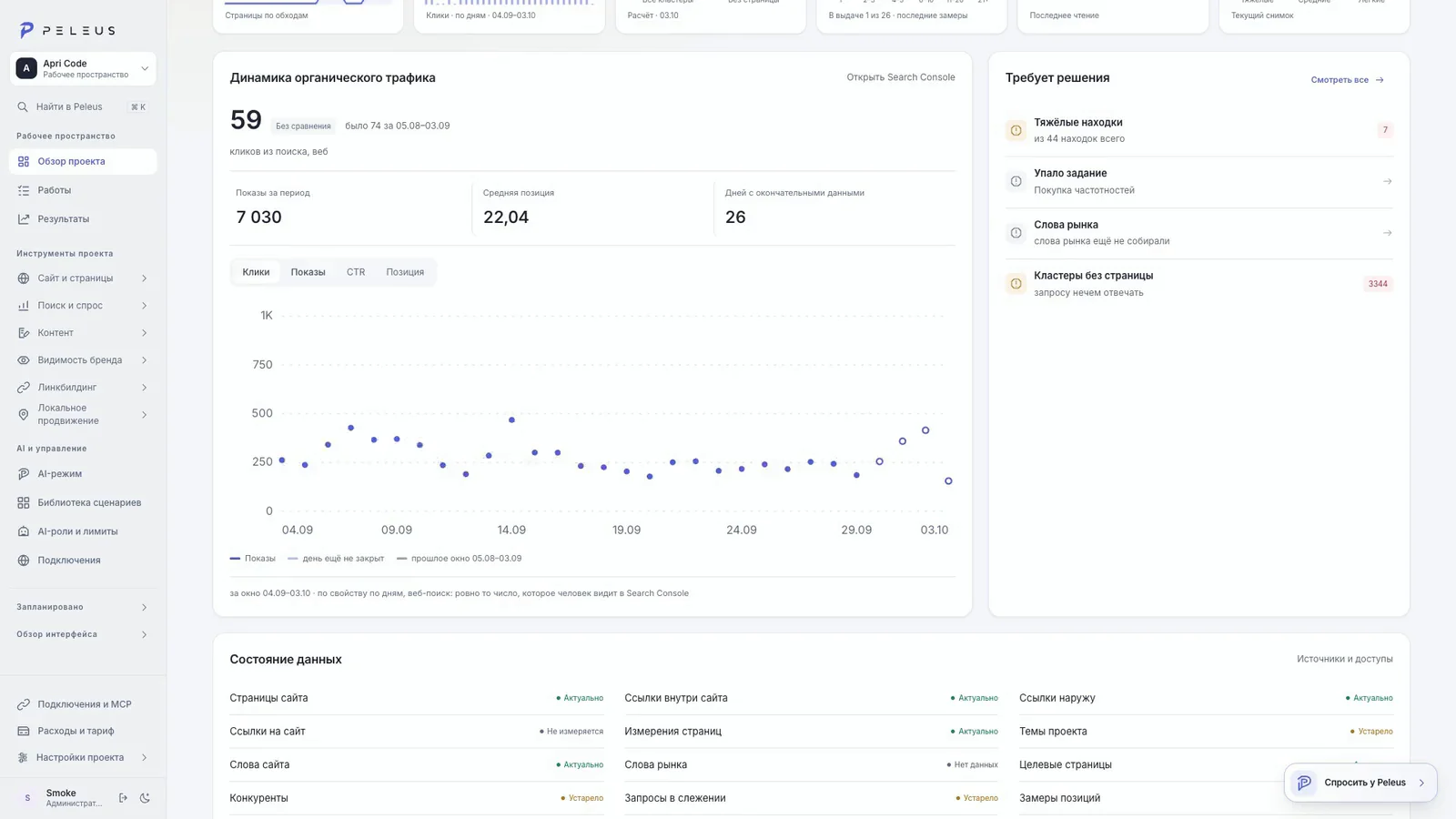Open the Apri Code workspace dropdown
Screen dimensions: 1456x819
click(83, 68)
